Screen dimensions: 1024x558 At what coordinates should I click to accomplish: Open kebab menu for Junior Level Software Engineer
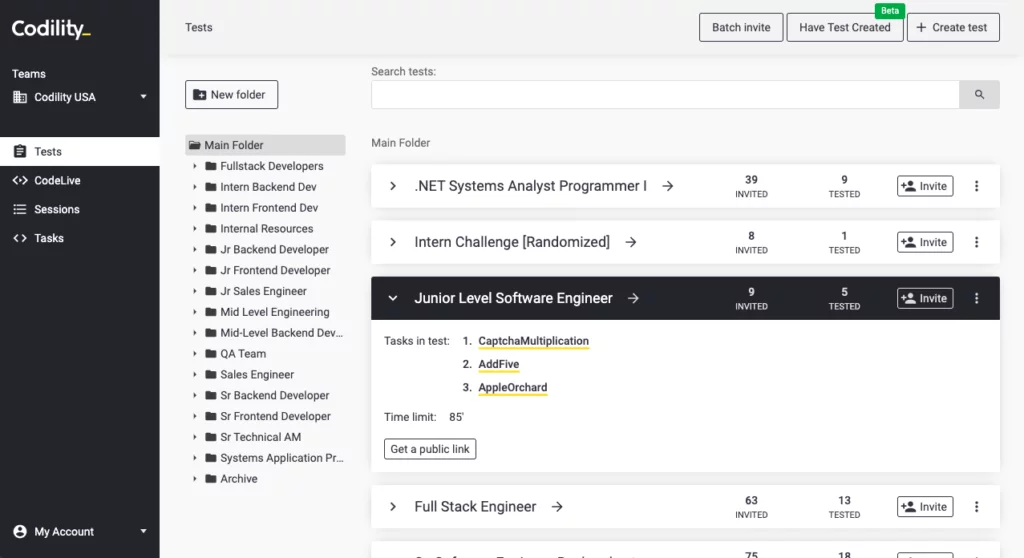977,298
